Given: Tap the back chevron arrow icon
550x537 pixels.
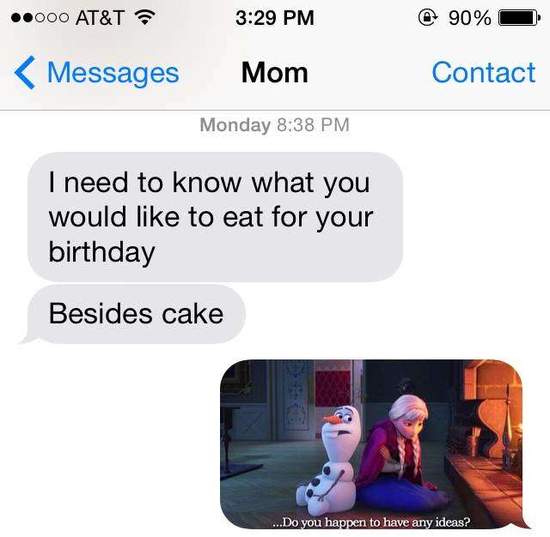Looking at the screenshot, I should point(25,73).
